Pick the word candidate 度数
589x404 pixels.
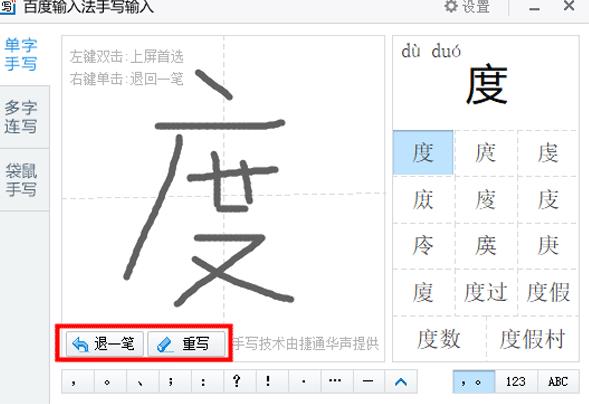(439, 339)
